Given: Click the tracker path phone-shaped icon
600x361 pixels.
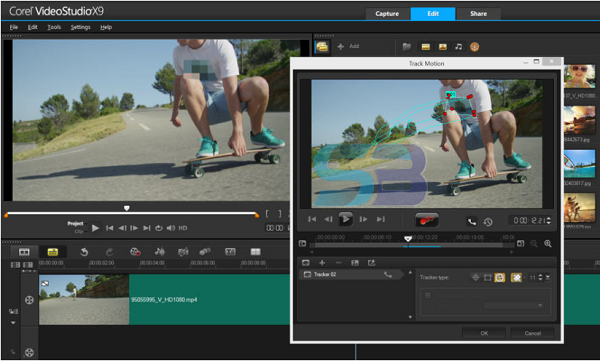Looking at the screenshot, I should tap(471, 221).
